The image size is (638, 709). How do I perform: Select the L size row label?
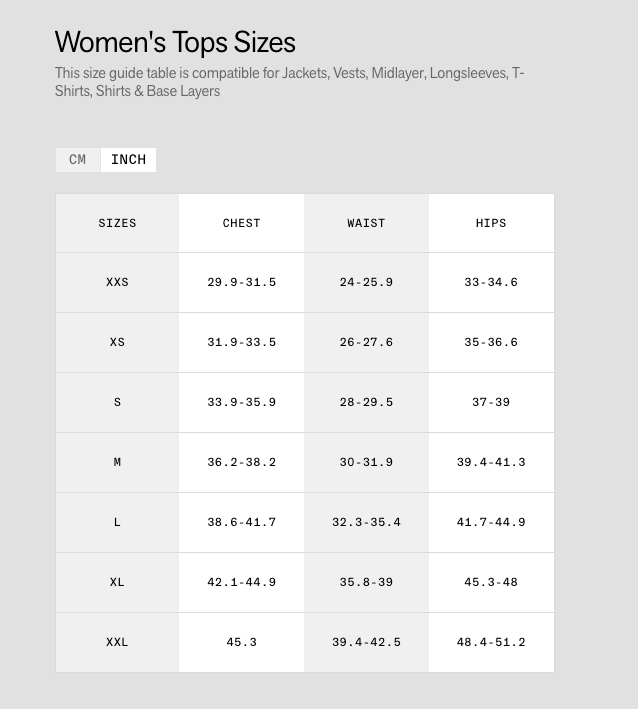coord(117,522)
